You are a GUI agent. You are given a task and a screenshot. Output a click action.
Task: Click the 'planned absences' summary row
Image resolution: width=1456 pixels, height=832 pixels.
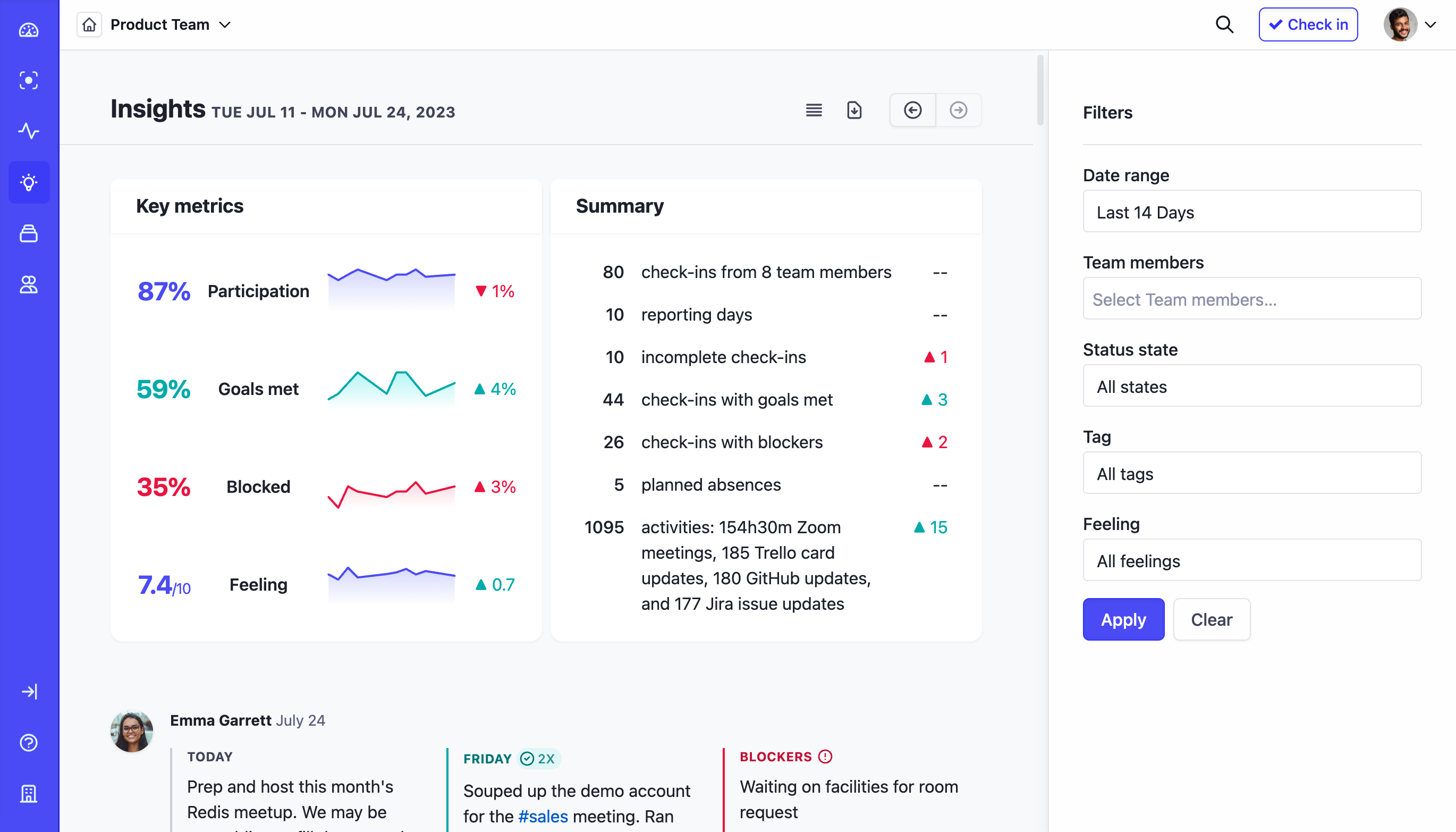click(766, 484)
